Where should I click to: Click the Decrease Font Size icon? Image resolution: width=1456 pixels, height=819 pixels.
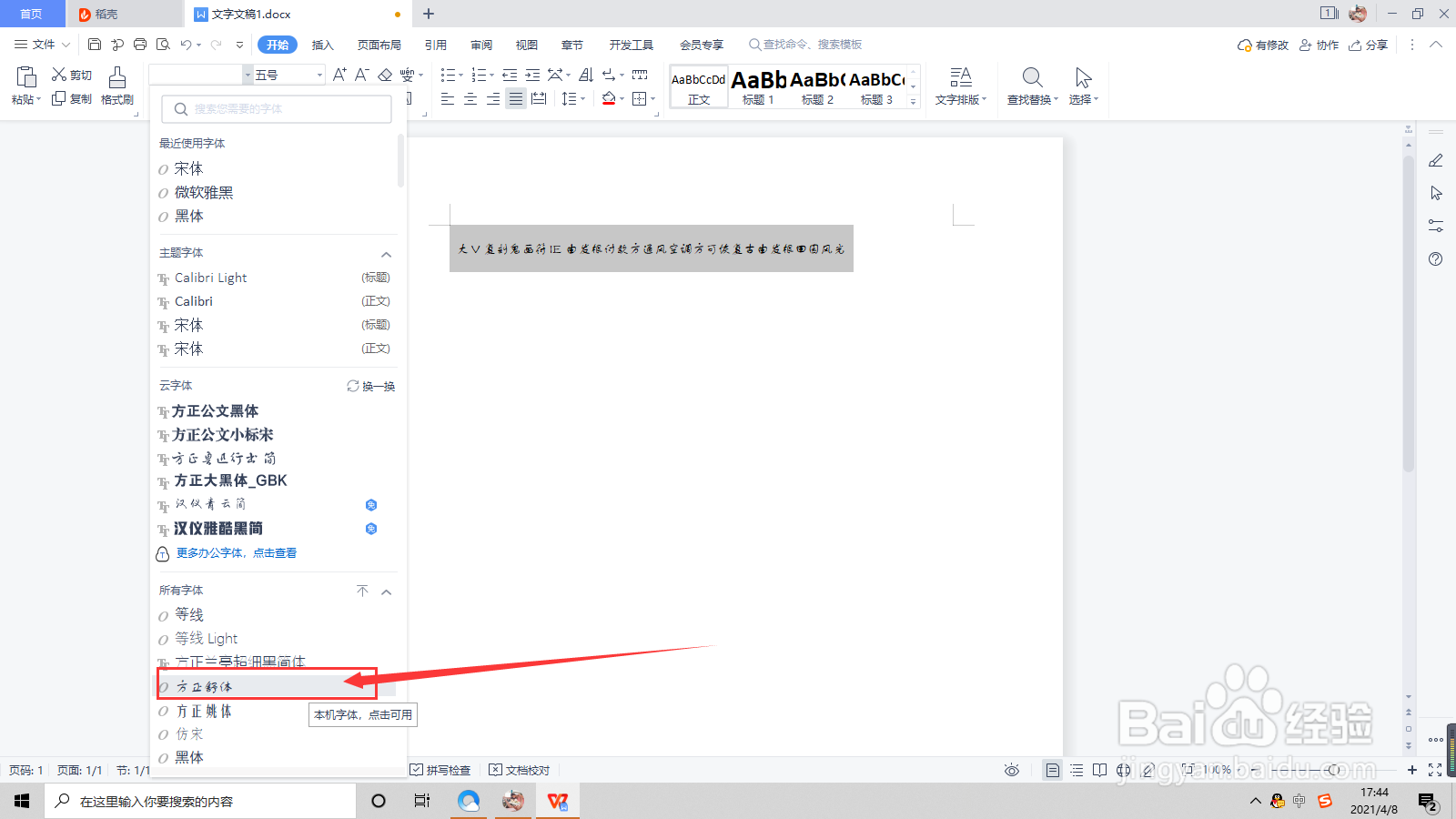coord(361,75)
